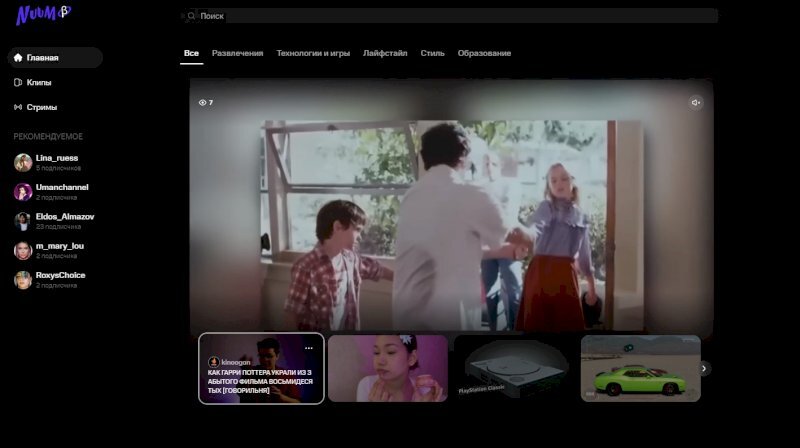The image size is (800, 448).
Task: Click the Главная home icon
Action: [x=18, y=58]
